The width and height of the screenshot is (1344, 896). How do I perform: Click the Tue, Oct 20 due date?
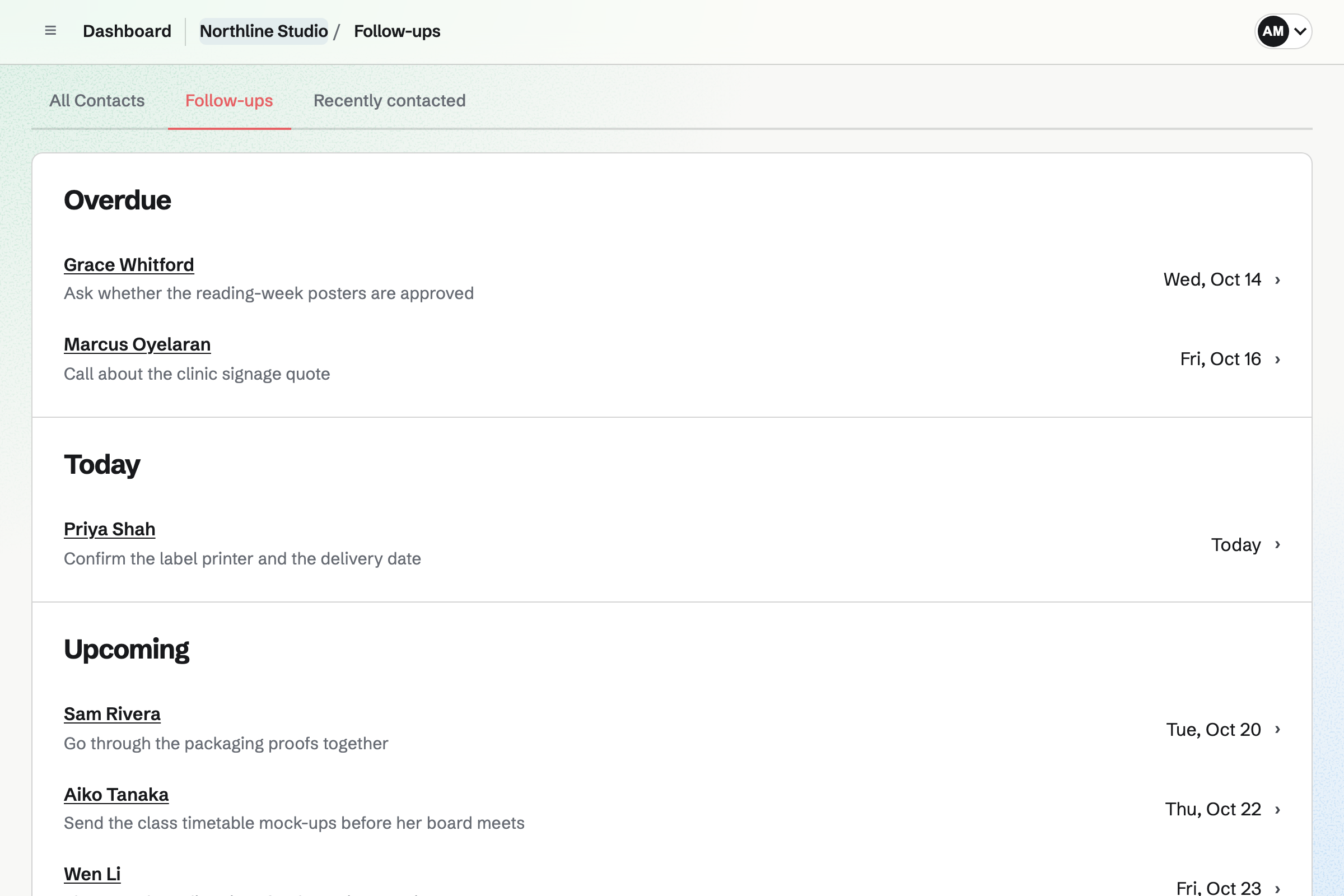tap(1214, 730)
